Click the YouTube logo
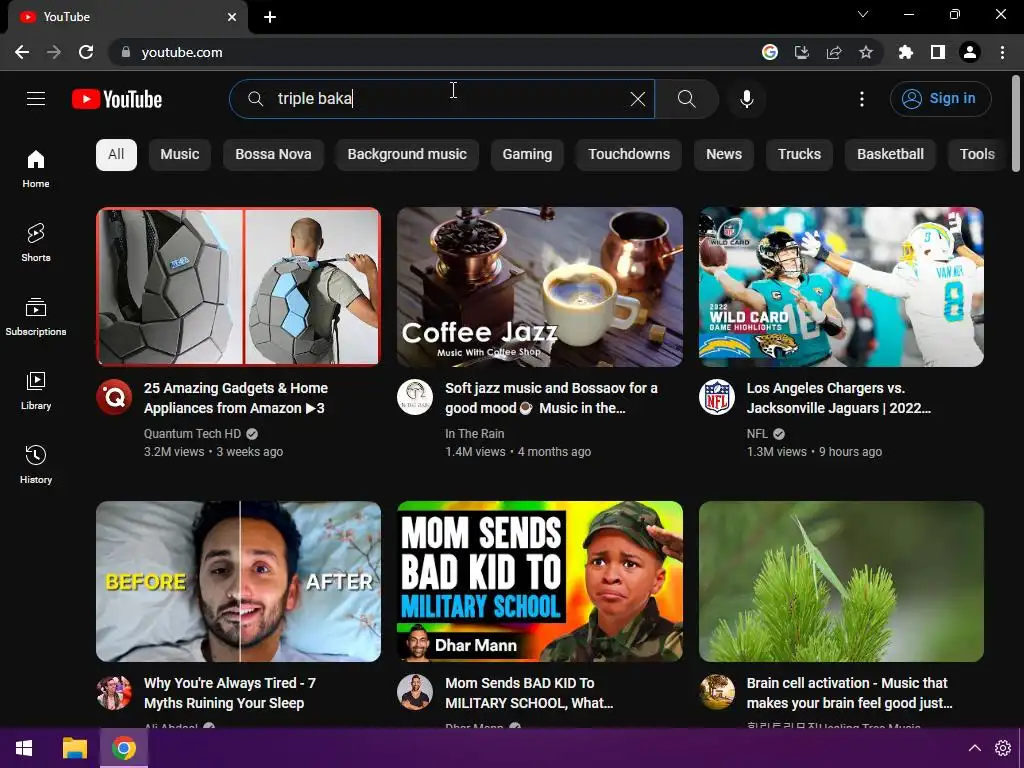Viewport: 1024px width, 768px height. (117, 99)
